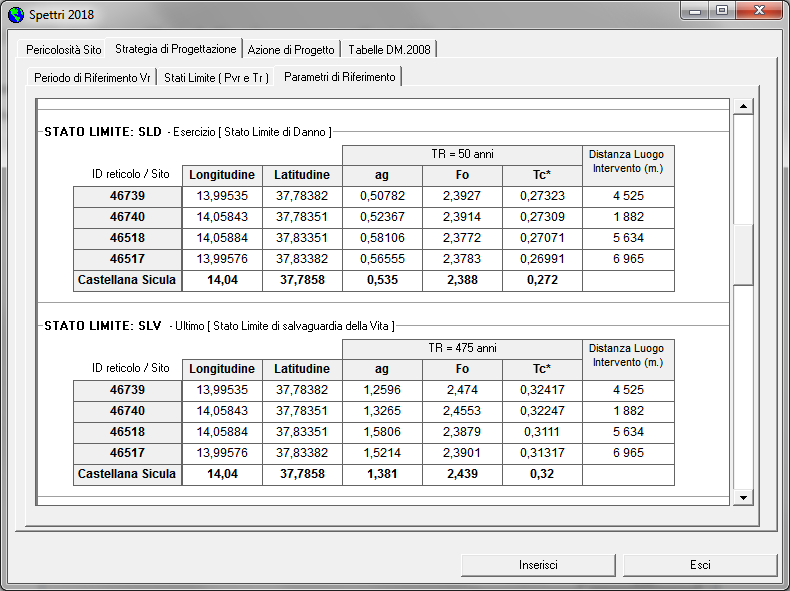The width and height of the screenshot is (790, 591).
Task: Select the Parametri di Riferimento subtab
Action: pos(339,77)
